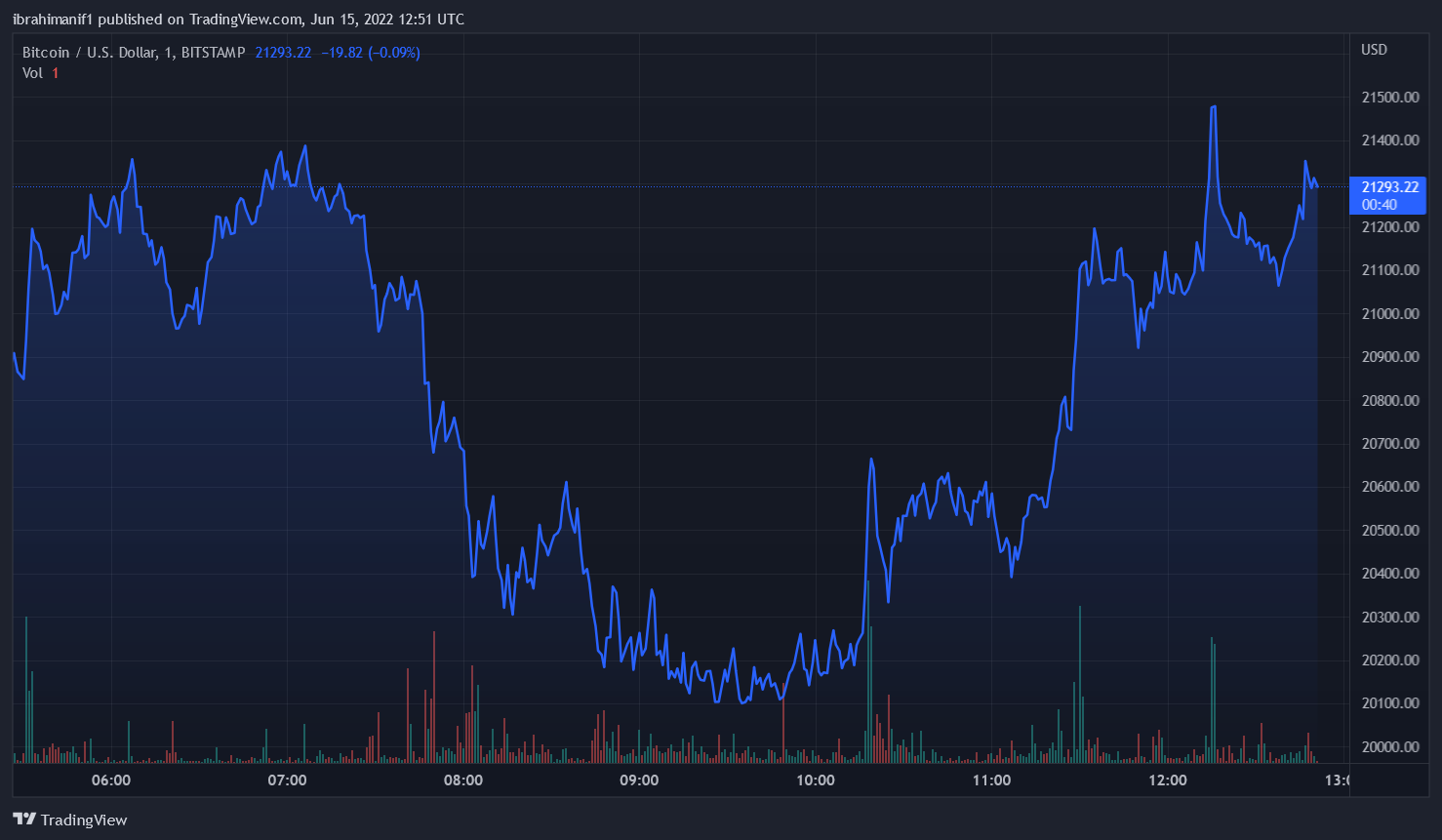Click the 21500.00 price axis label
Viewport: 1442px width, 840px height.
coord(1390,98)
